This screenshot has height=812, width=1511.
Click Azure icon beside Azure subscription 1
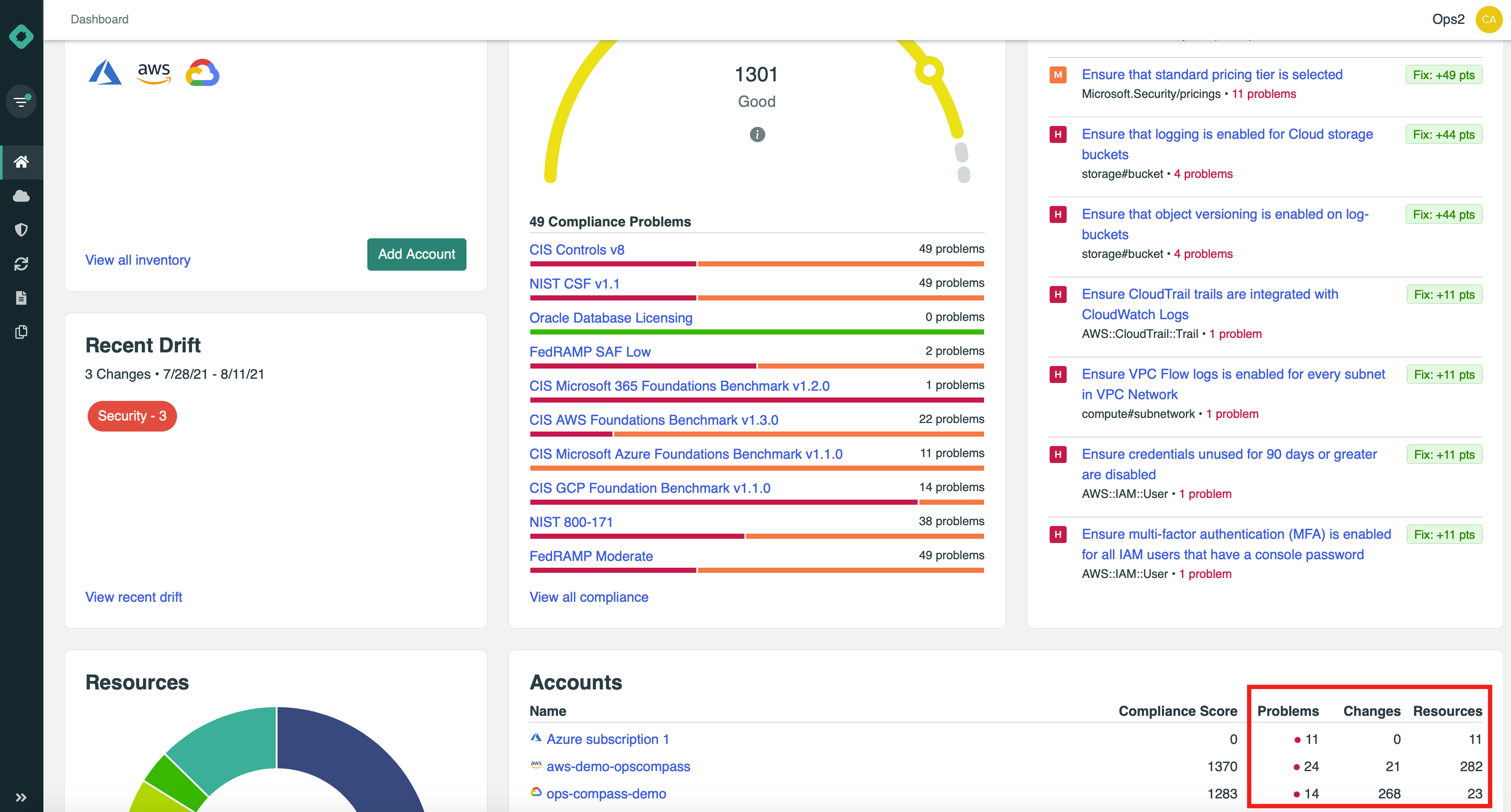pos(535,738)
